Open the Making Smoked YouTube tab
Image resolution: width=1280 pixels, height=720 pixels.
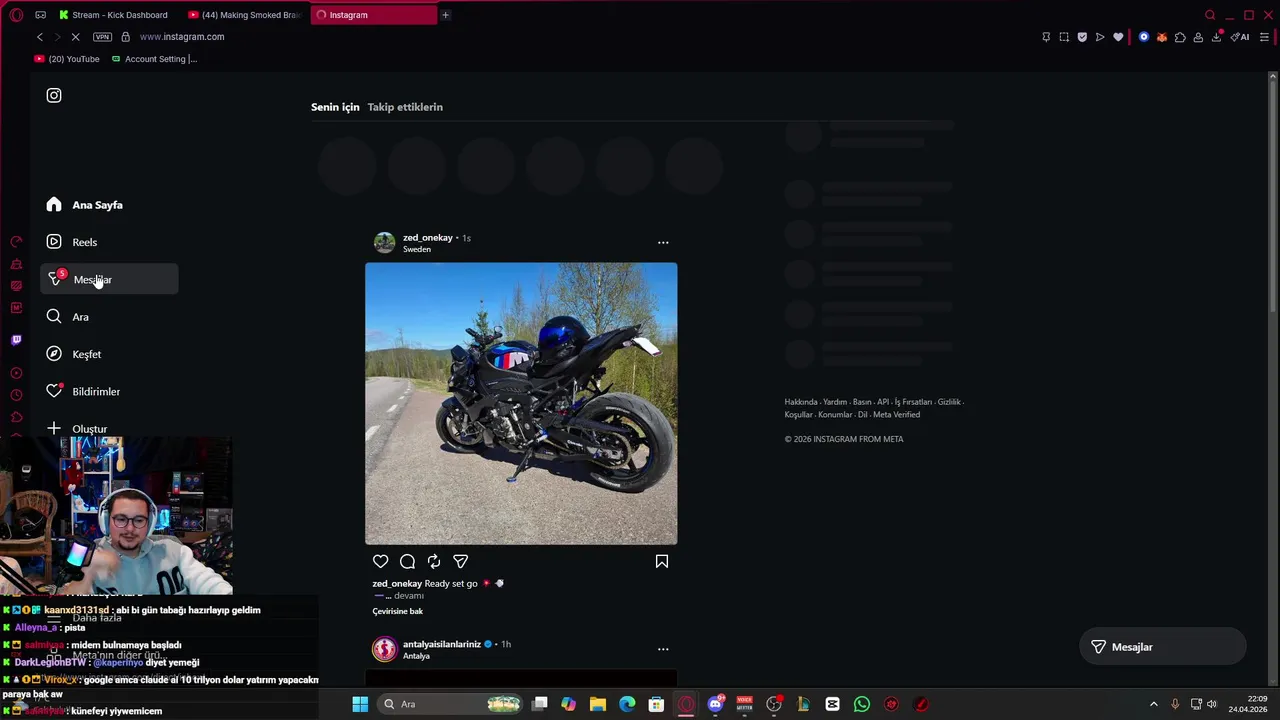point(246,15)
